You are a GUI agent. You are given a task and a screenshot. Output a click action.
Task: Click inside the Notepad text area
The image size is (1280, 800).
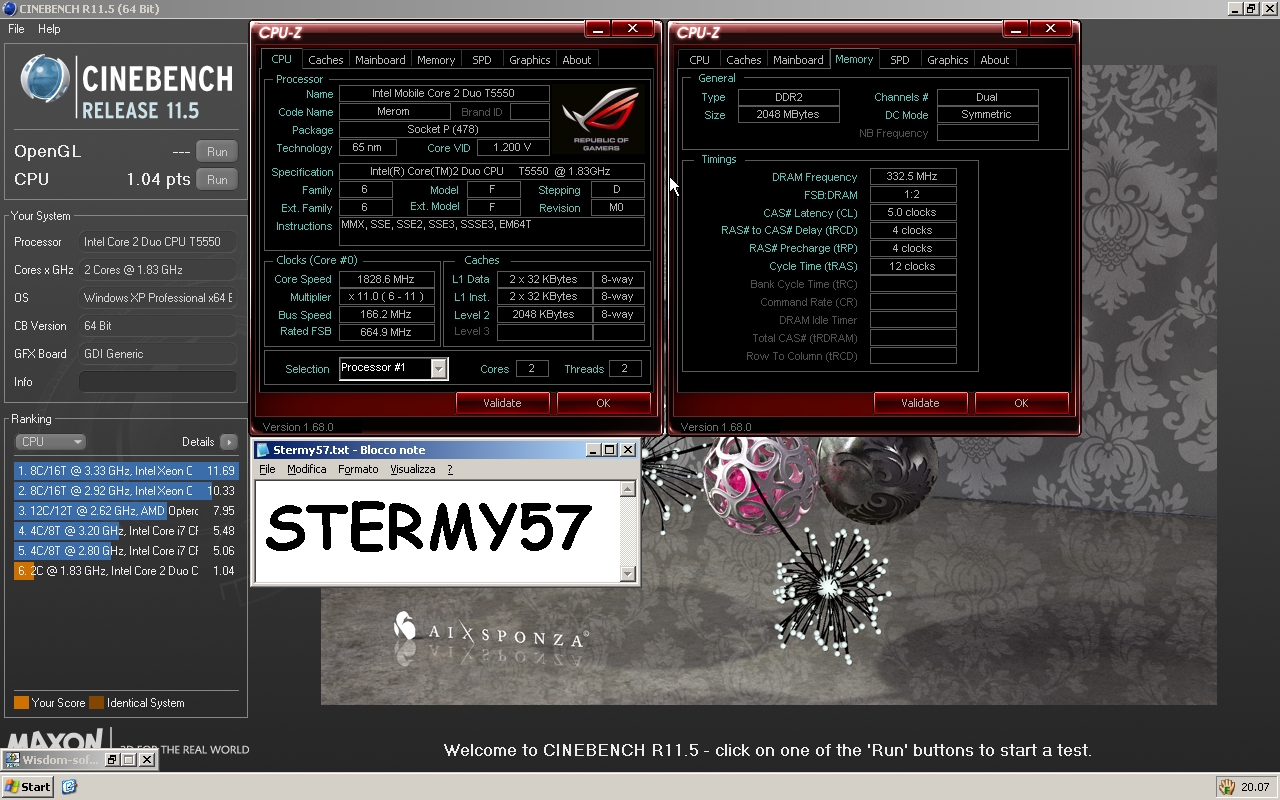point(437,531)
